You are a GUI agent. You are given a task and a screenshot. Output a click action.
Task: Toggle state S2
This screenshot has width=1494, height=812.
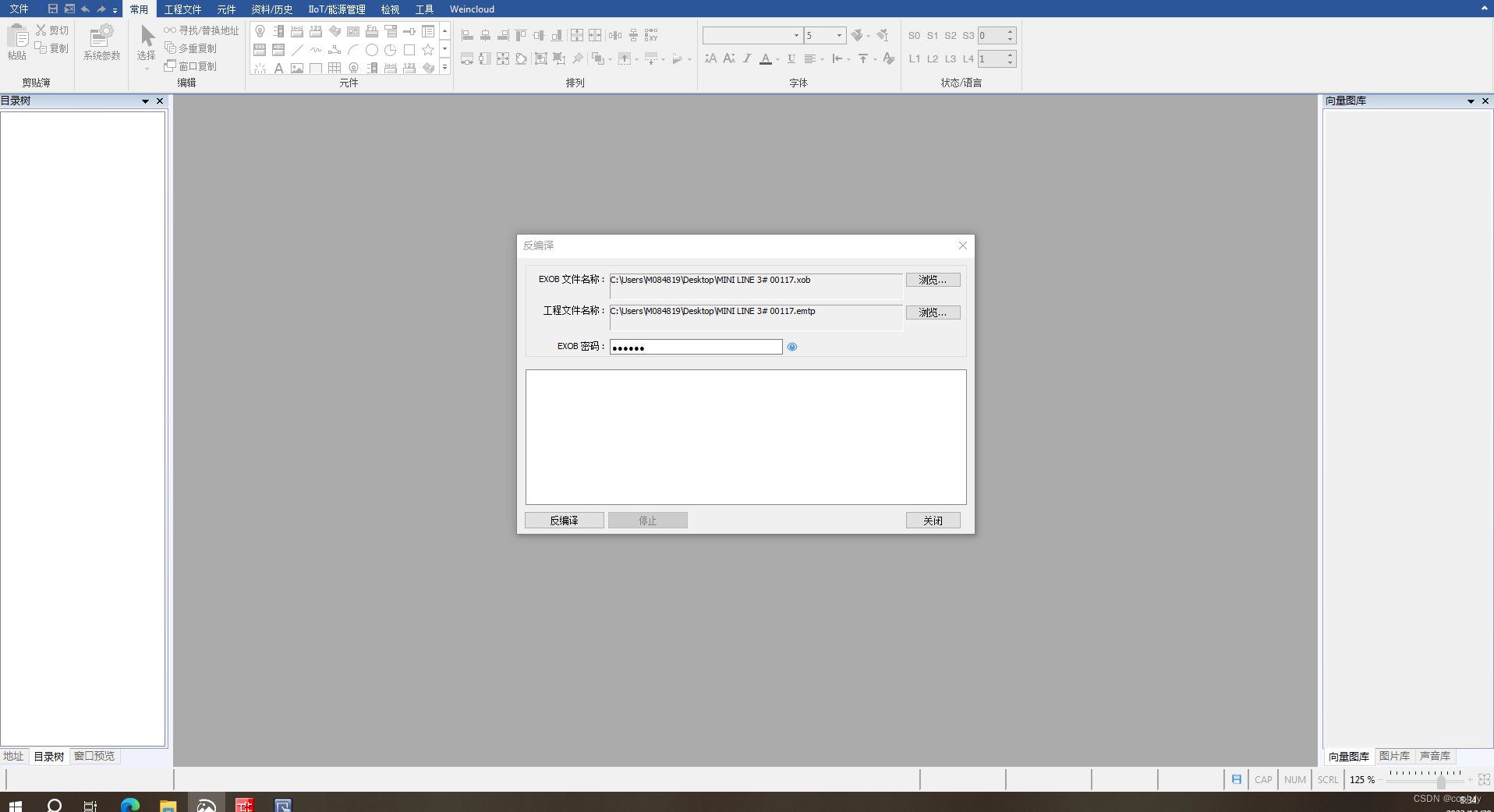tap(951, 36)
